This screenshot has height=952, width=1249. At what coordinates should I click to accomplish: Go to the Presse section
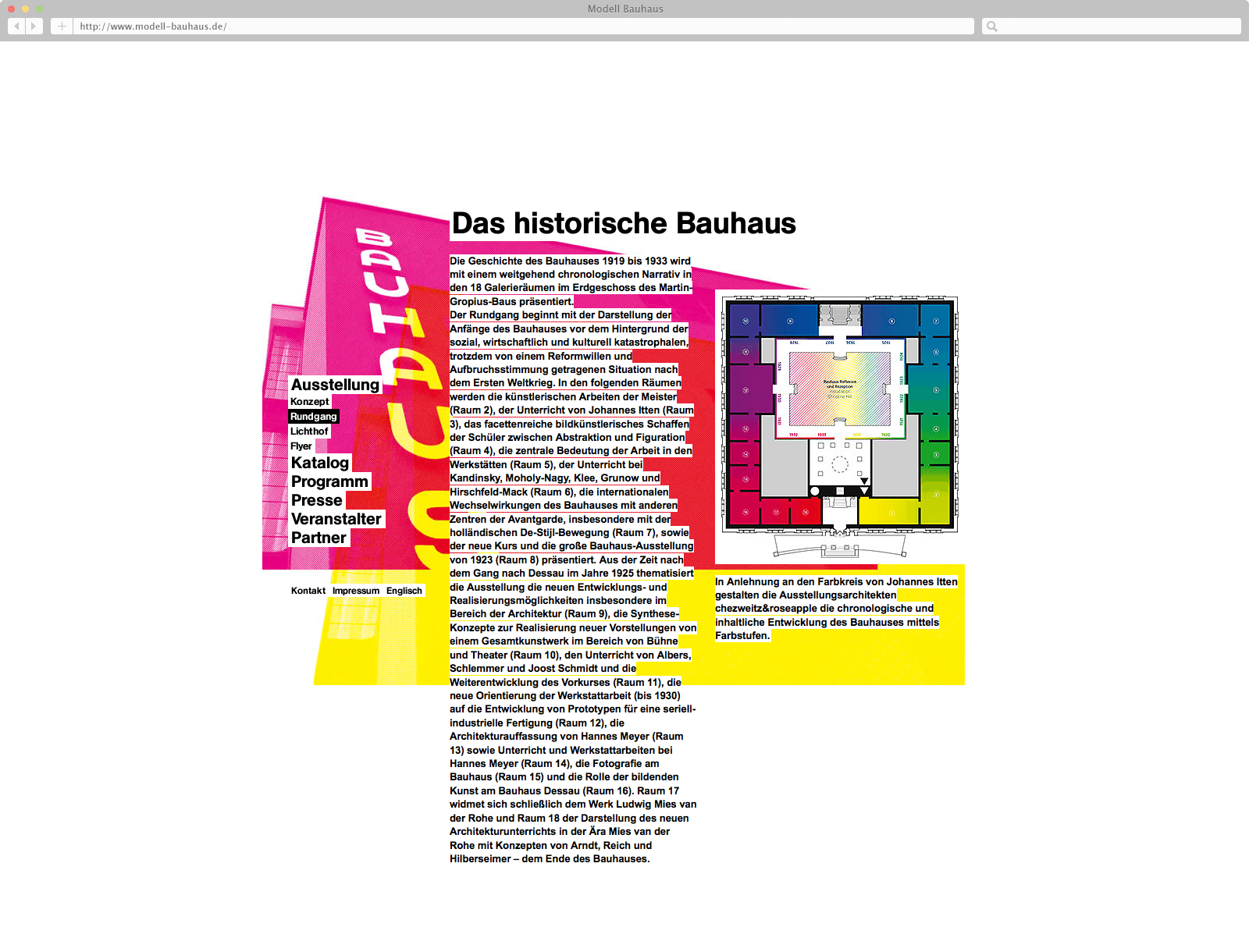pyautogui.click(x=317, y=500)
